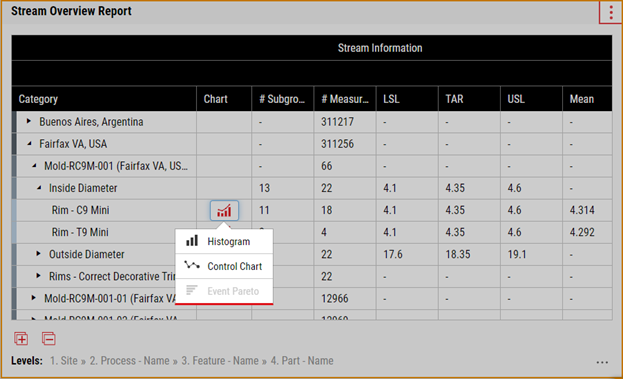Click the LSL column header
This screenshot has height=379, width=623.
point(407,99)
